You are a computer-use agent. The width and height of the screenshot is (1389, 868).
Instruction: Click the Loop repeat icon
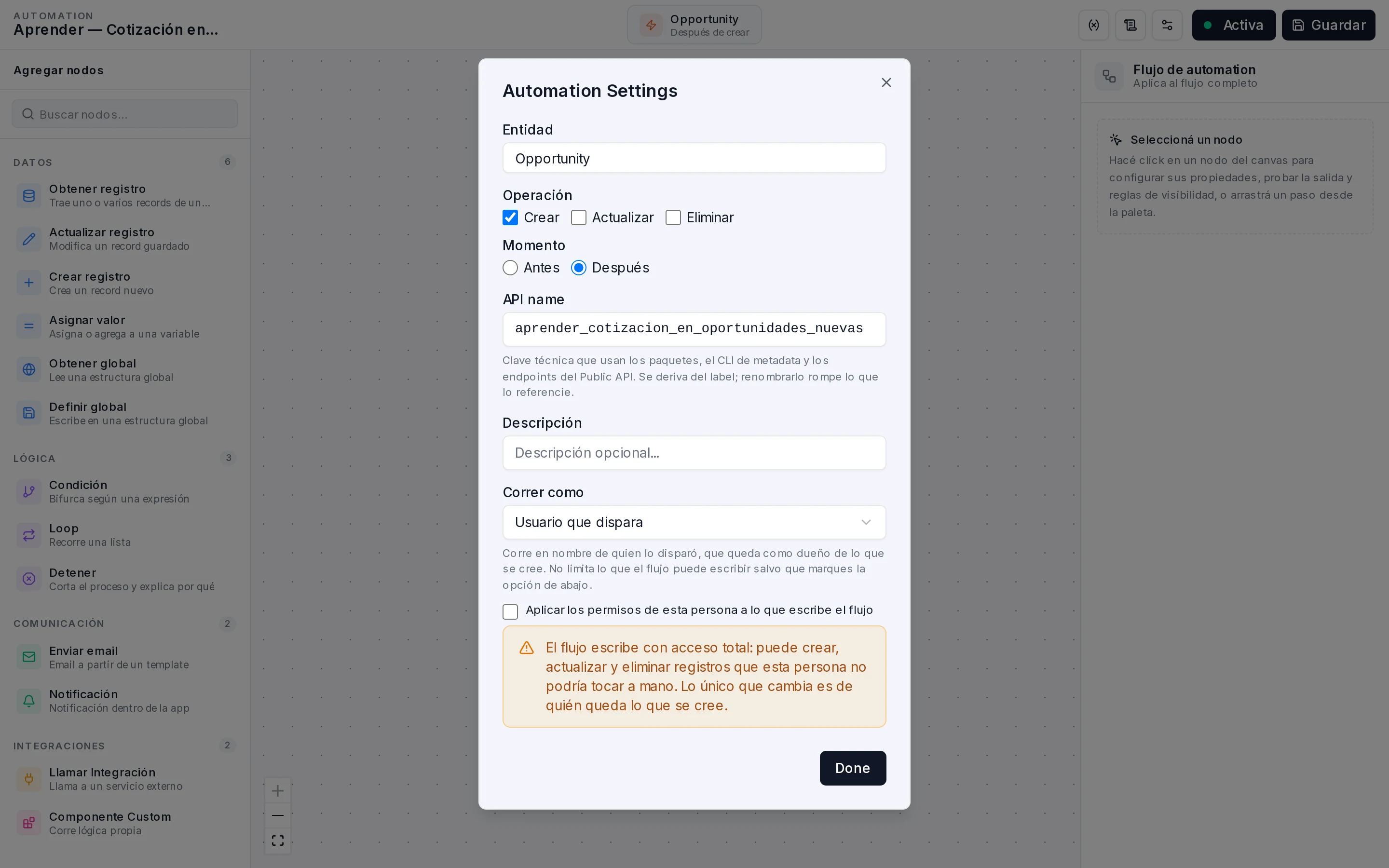29,536
